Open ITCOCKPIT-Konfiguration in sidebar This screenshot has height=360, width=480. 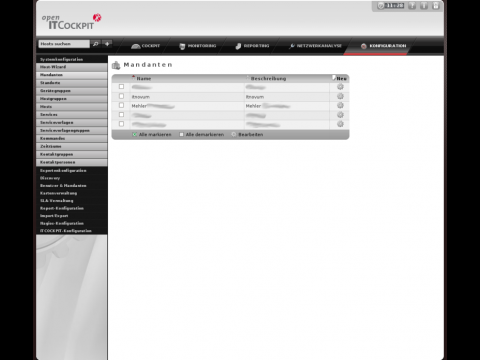[66, 231]
